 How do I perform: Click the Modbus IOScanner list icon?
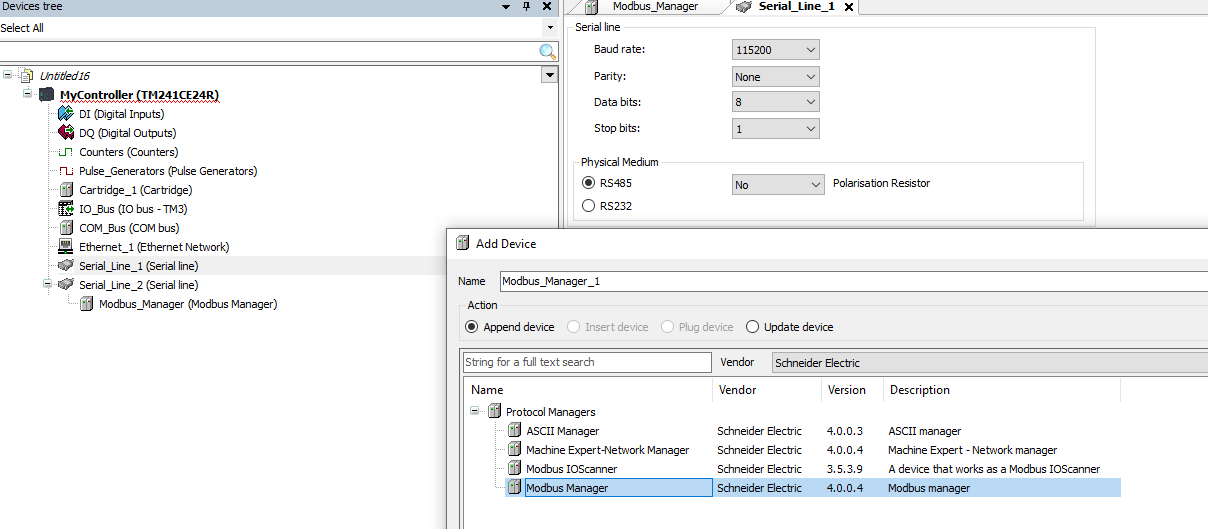(514, 469)
